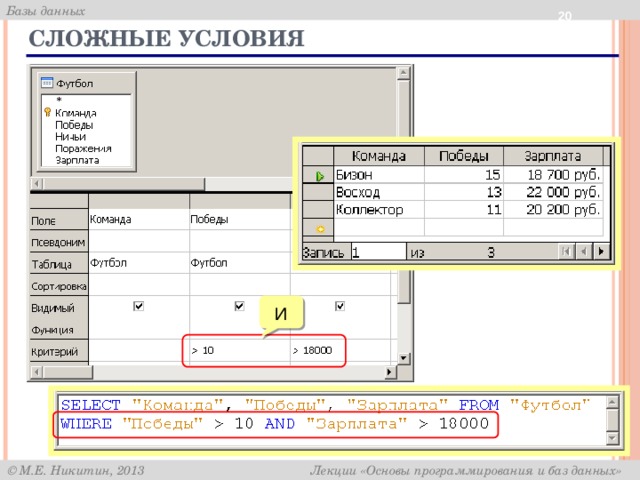Click down arrow of SQL box scrollbar
Image resolution: width=640 pixels, height=480 pixels.
click(x=612, y=438)
